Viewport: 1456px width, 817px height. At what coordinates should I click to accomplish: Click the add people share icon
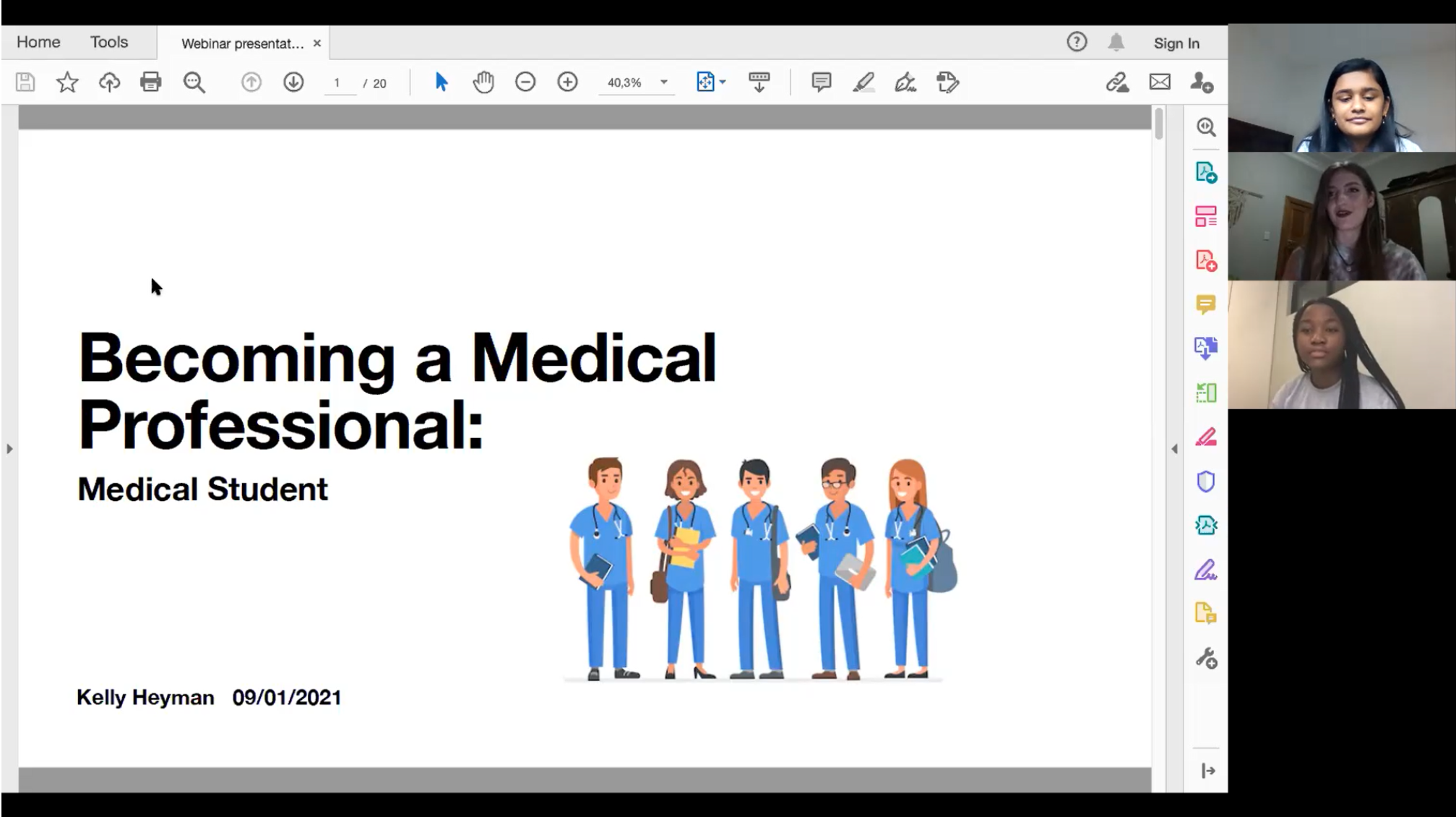pos(1202,82)
